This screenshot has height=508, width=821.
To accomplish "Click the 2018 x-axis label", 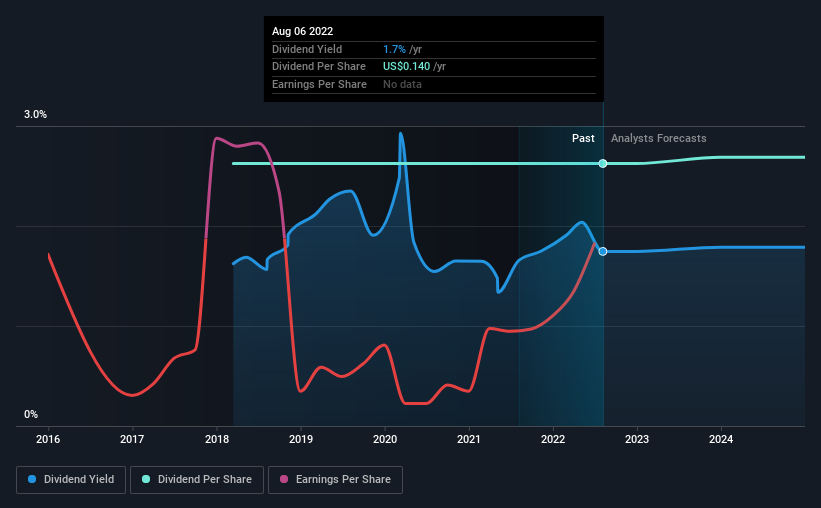I will pos(217,439).
